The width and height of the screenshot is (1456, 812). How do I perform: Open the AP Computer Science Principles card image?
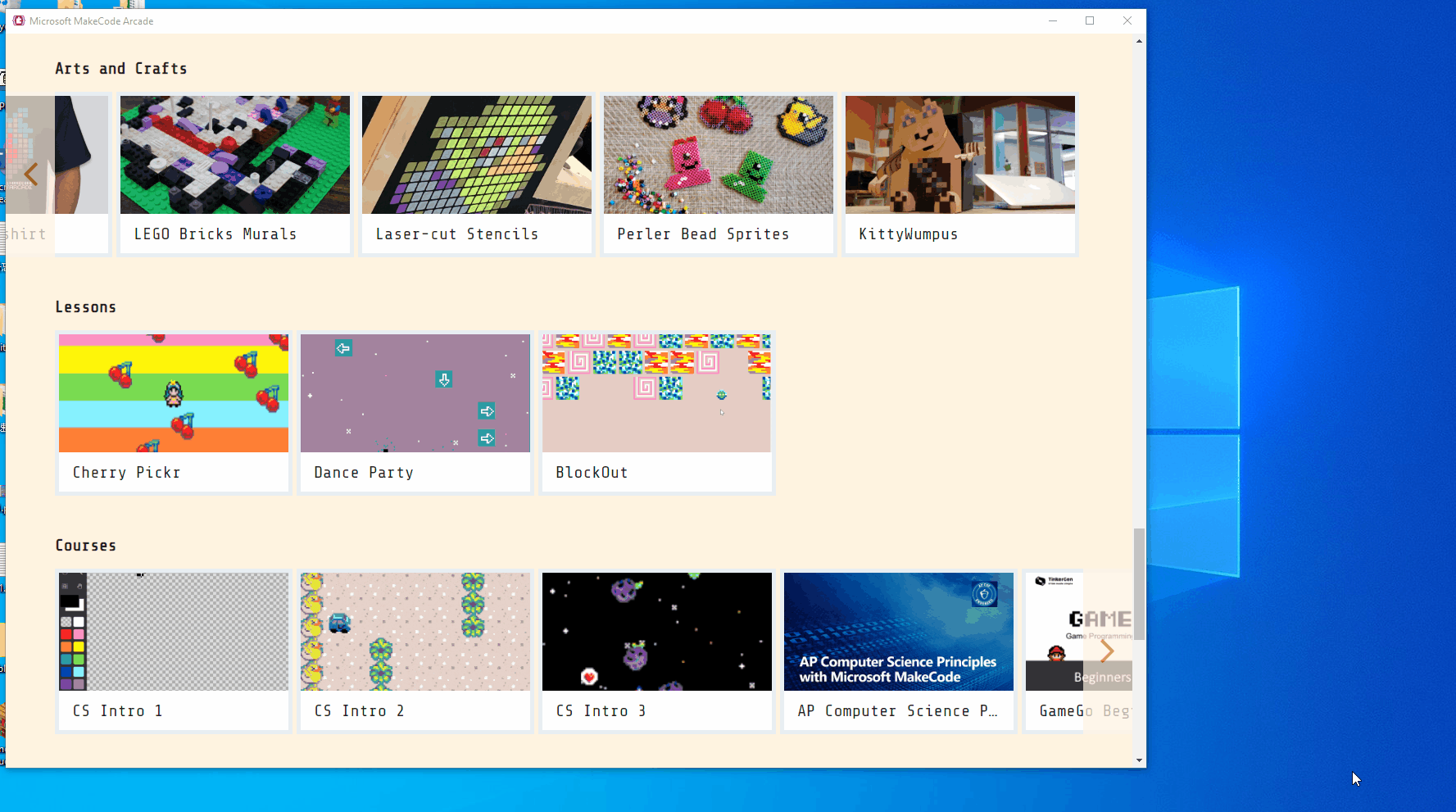(899, 632)
